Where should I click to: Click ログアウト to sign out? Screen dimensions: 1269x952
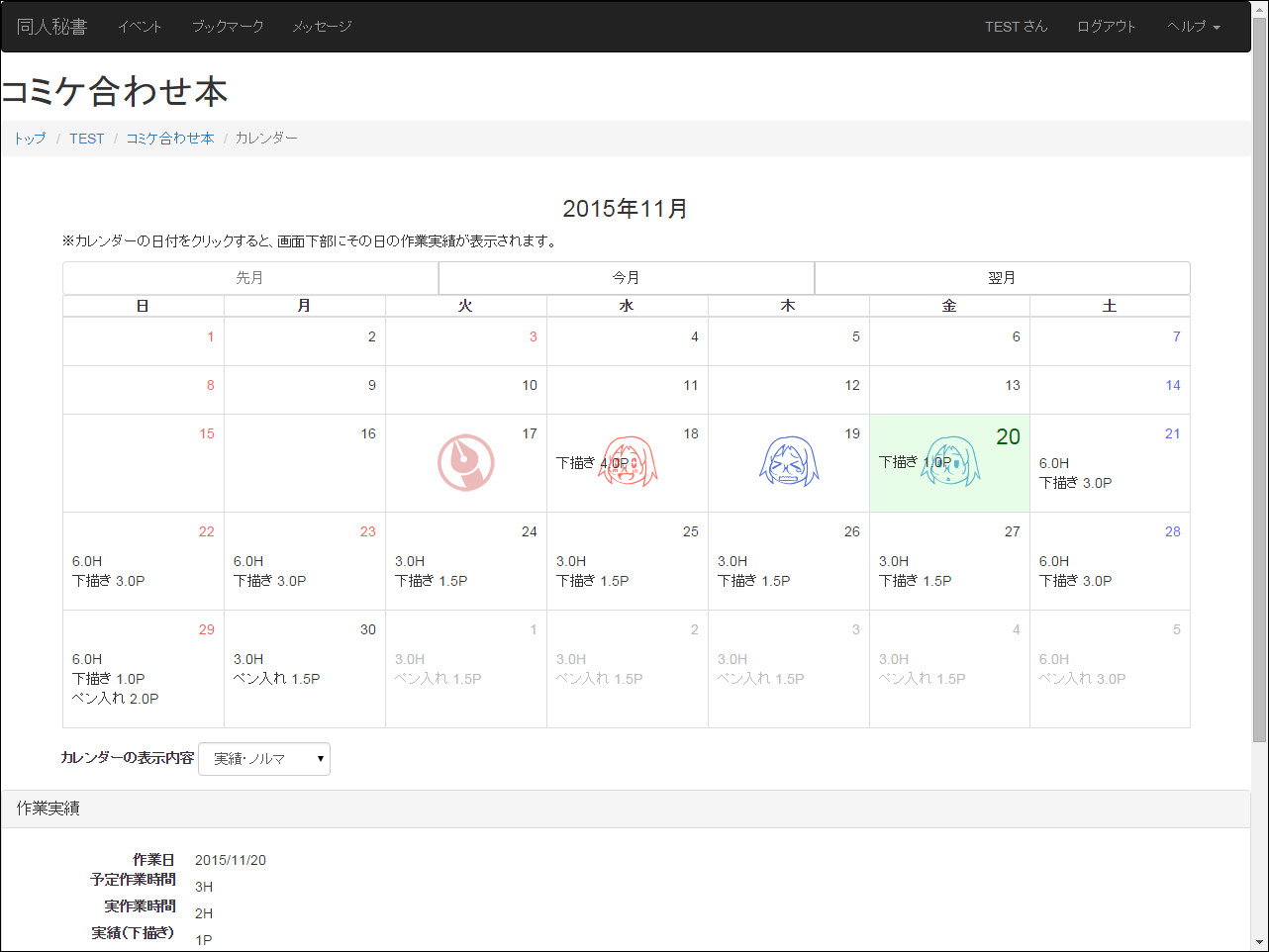pos(1107,27)
